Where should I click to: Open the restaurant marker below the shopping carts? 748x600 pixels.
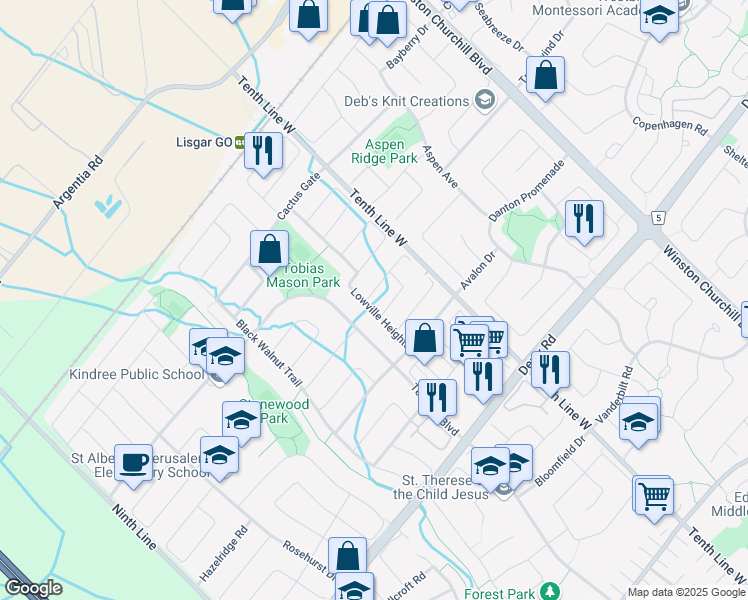483,378
